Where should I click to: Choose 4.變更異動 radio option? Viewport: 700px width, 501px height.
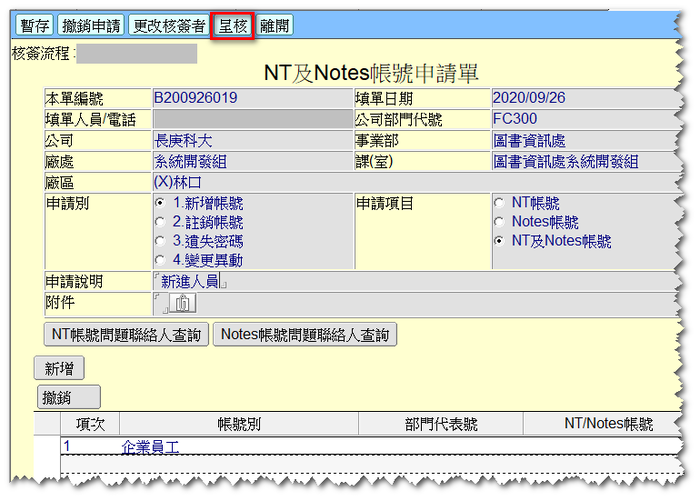click(x=160, y=260)
